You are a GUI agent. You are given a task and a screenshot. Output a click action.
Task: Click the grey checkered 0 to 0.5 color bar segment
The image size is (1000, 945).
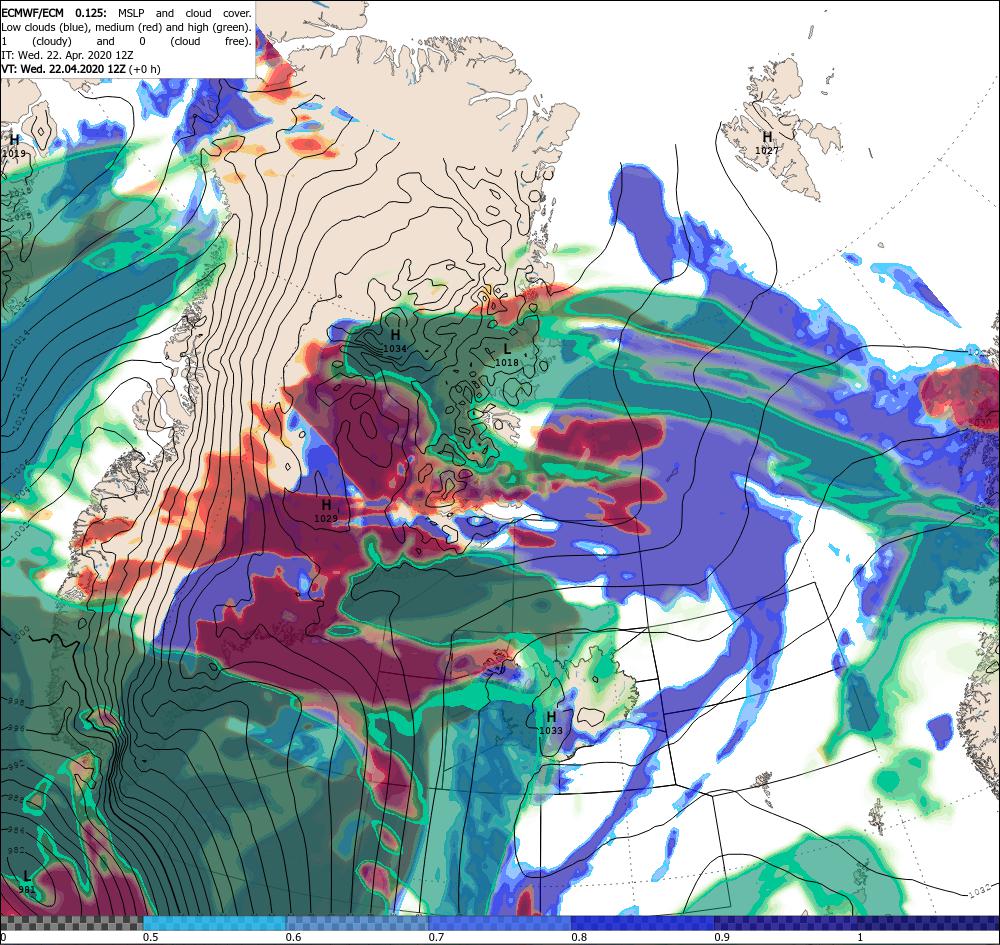tap(71, 923)
